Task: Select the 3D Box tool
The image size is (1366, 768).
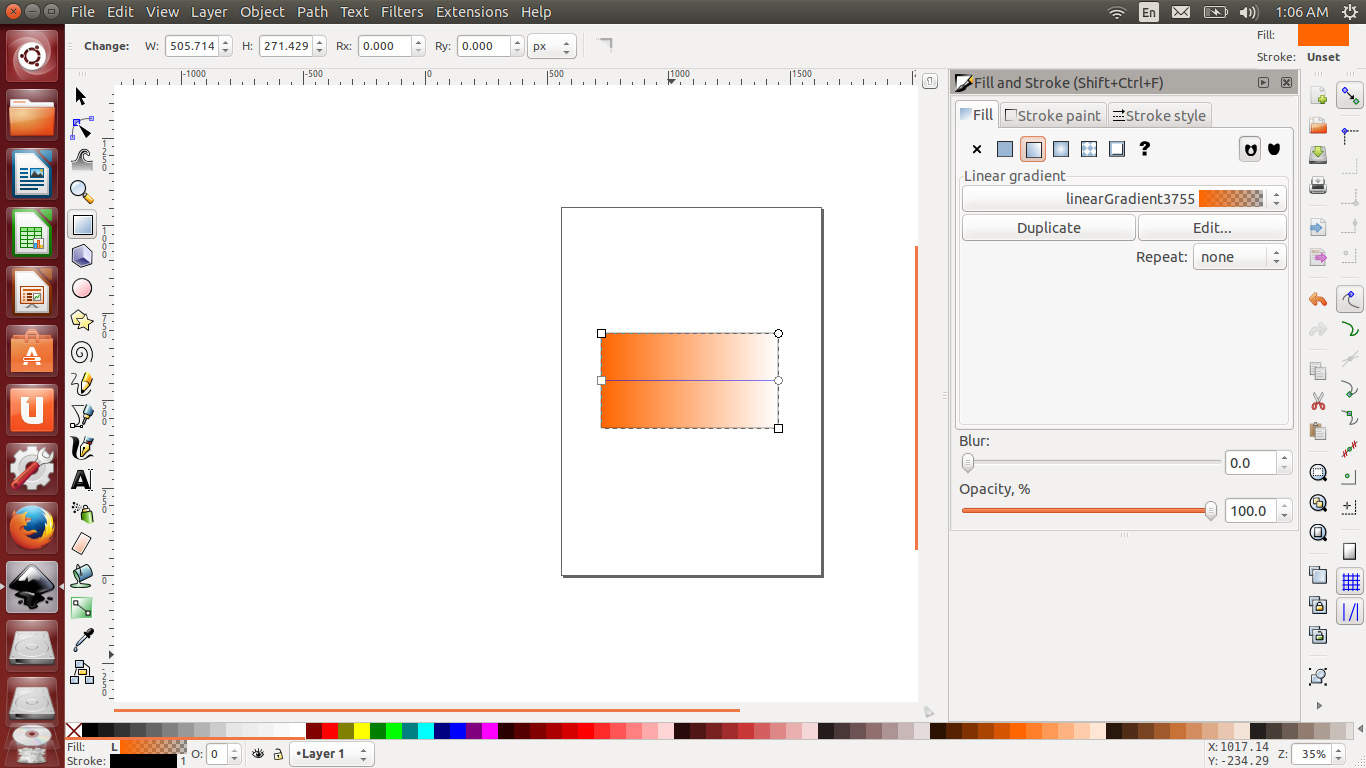Action: pos(82,256)
